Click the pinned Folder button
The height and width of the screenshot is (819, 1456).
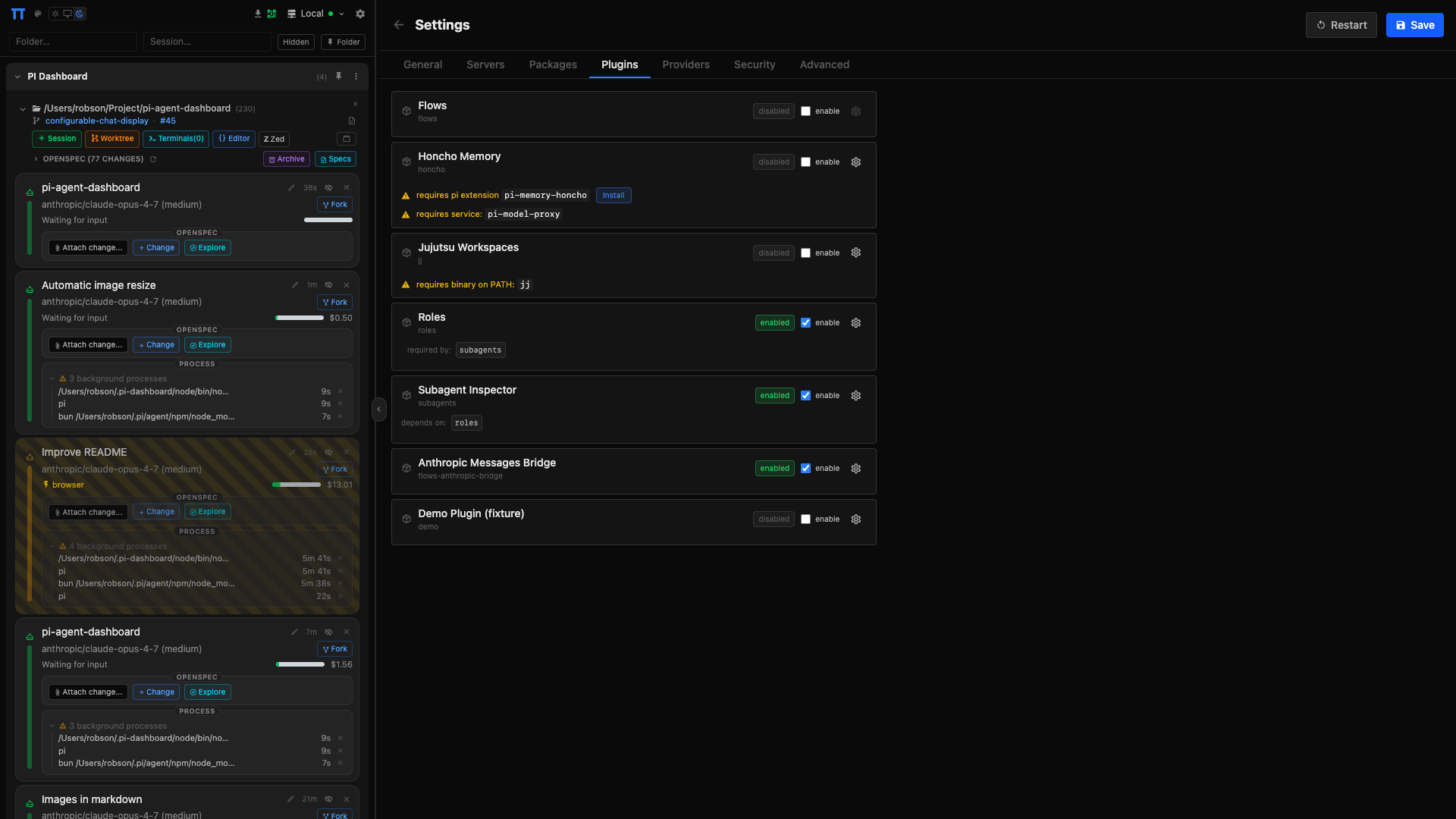[x=343, y=42]
